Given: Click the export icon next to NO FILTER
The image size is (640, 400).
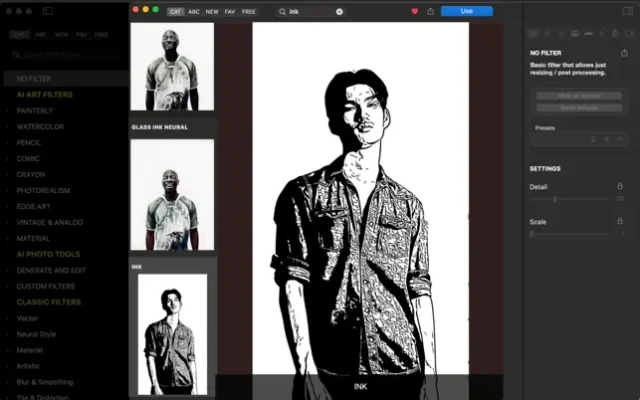Looking at the screenshot, I should [624, 51].
